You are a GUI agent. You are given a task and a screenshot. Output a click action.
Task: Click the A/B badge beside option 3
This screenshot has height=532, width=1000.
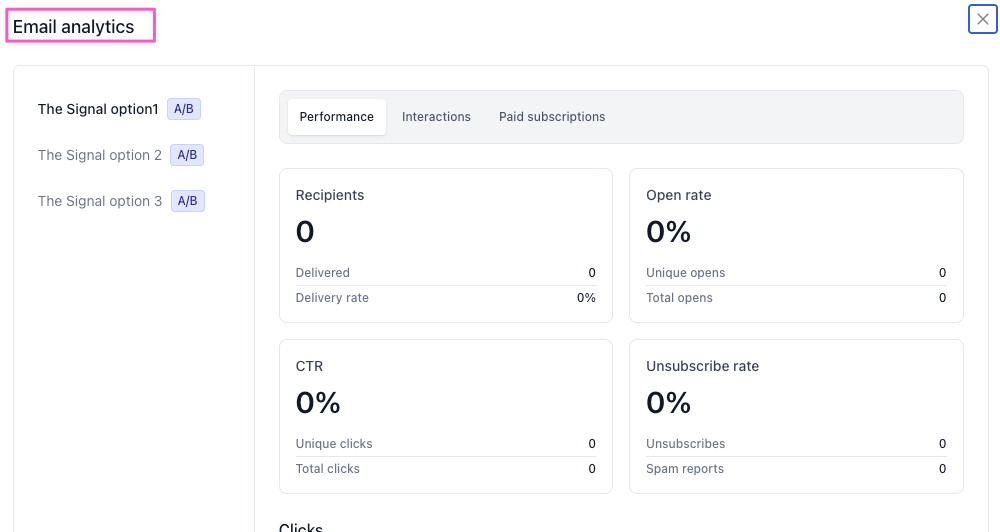(187, 201)
